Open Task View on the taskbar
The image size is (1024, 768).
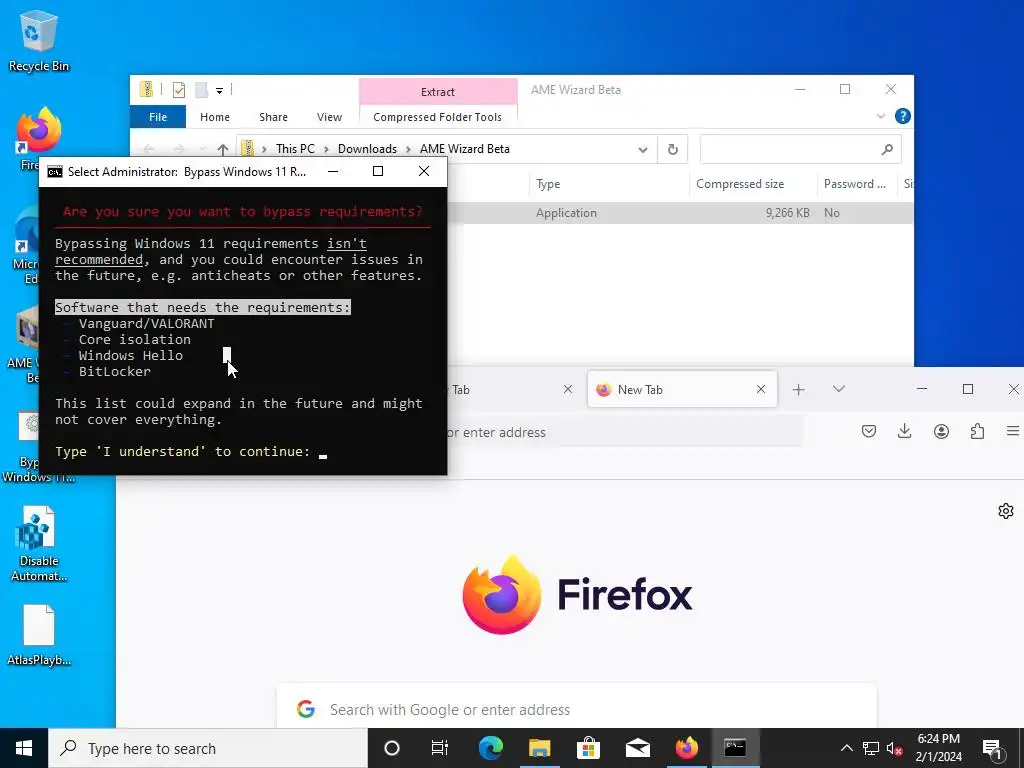440,748
